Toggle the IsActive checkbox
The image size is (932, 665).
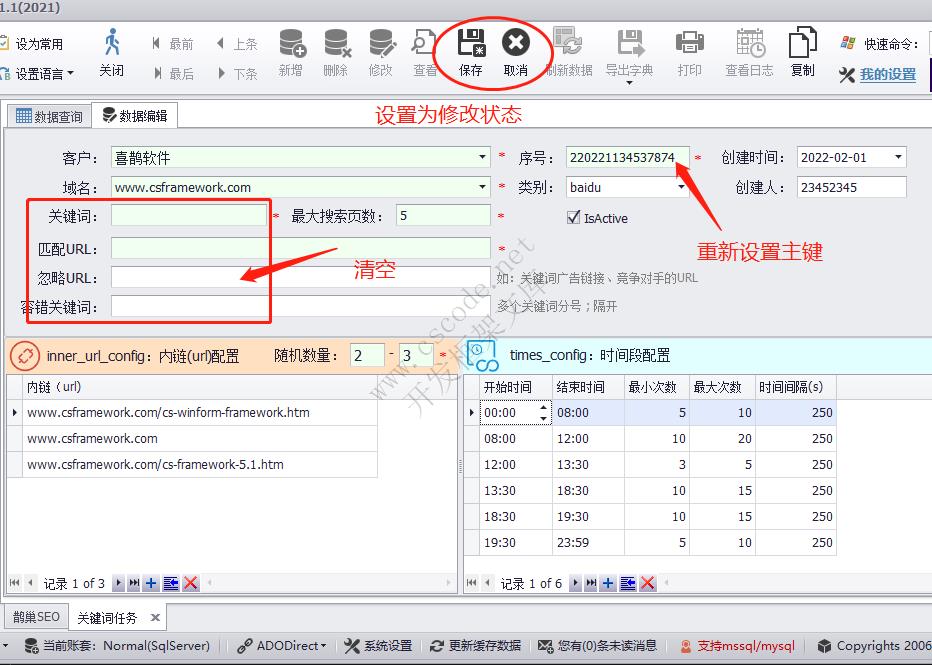[573, 217]
